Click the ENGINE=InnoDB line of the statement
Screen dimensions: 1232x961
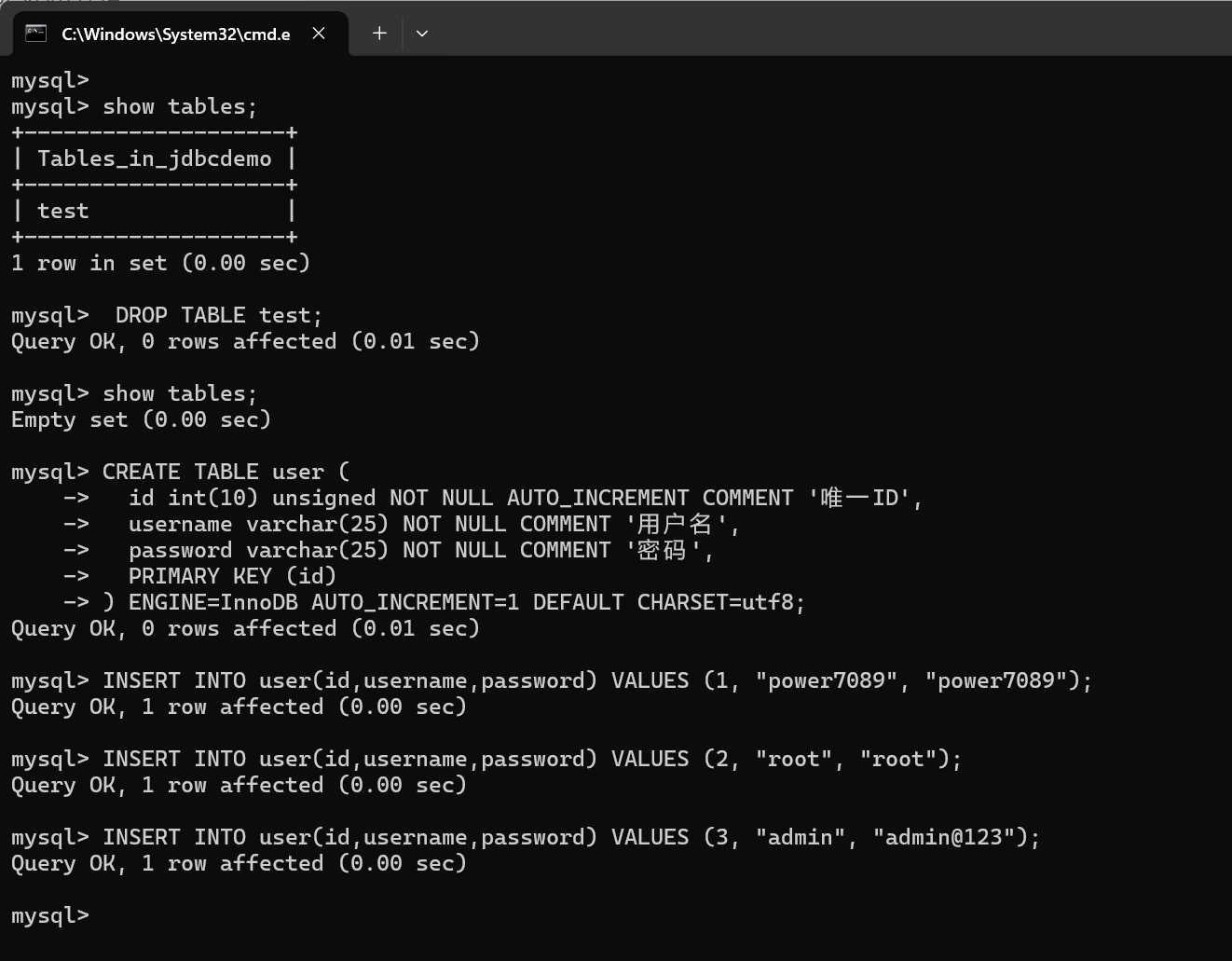click(466, 602)
